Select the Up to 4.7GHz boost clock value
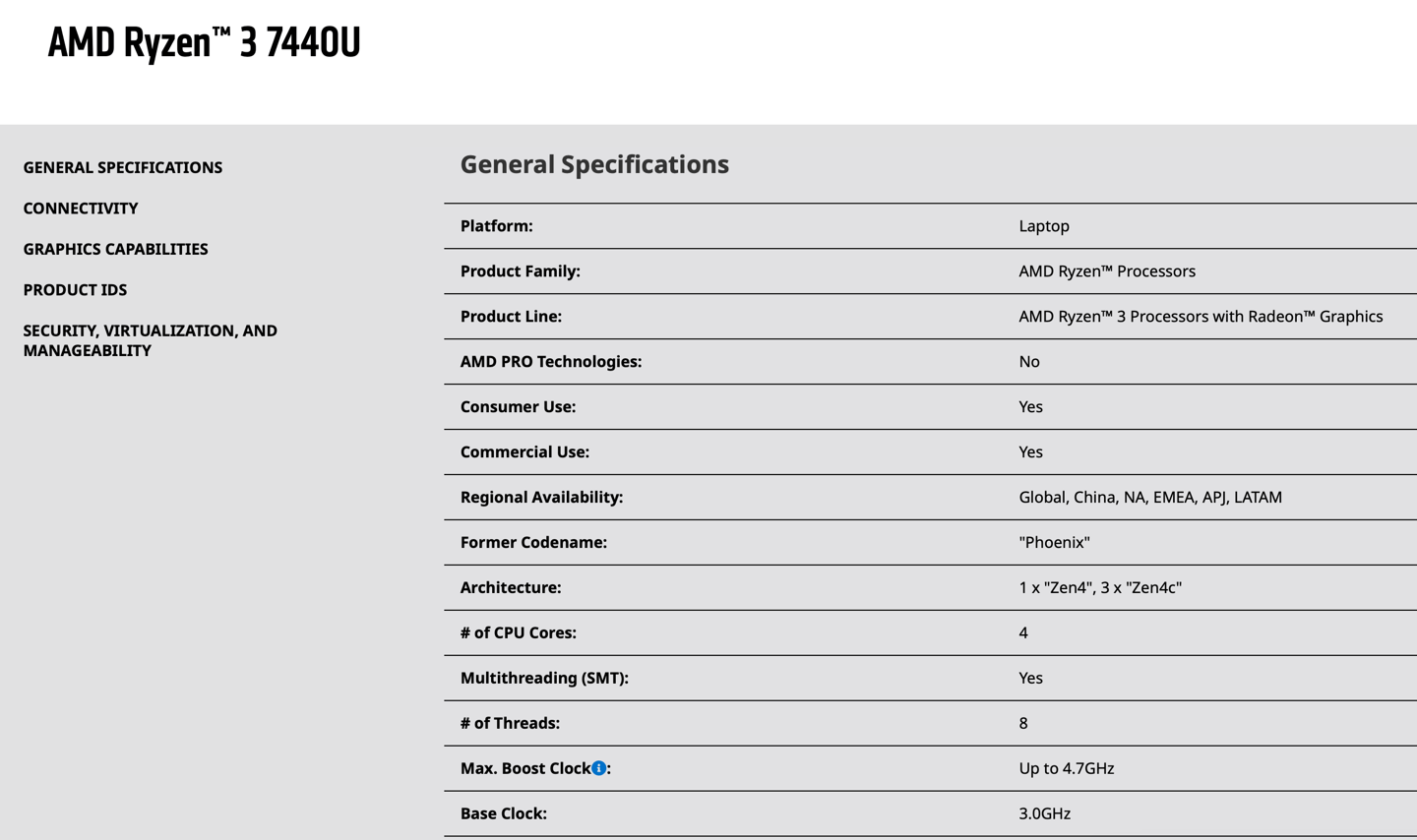1417x840 pixels. pyautogui.click(x=1066, y=768)
